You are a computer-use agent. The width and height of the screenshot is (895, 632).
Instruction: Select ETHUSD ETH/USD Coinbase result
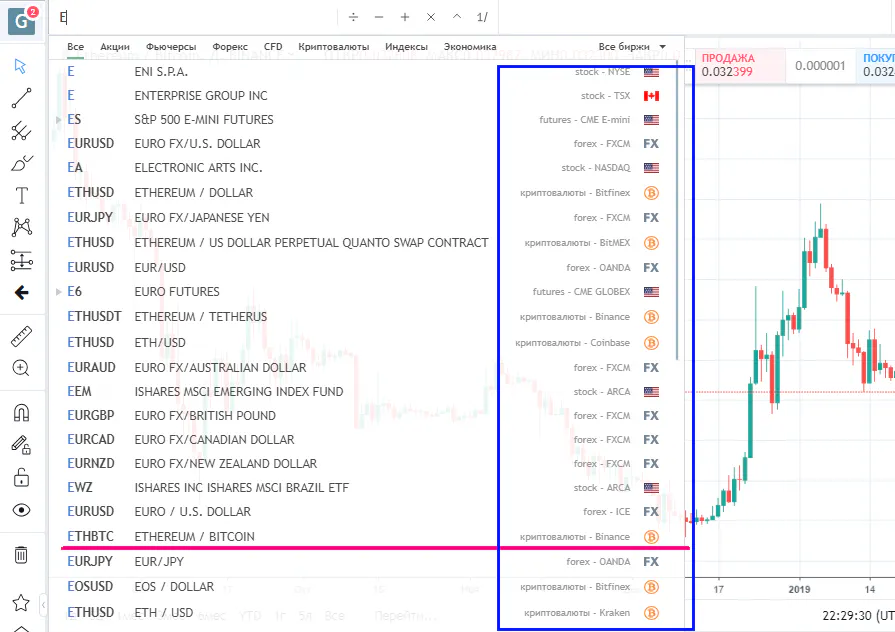tap(366, 343)
